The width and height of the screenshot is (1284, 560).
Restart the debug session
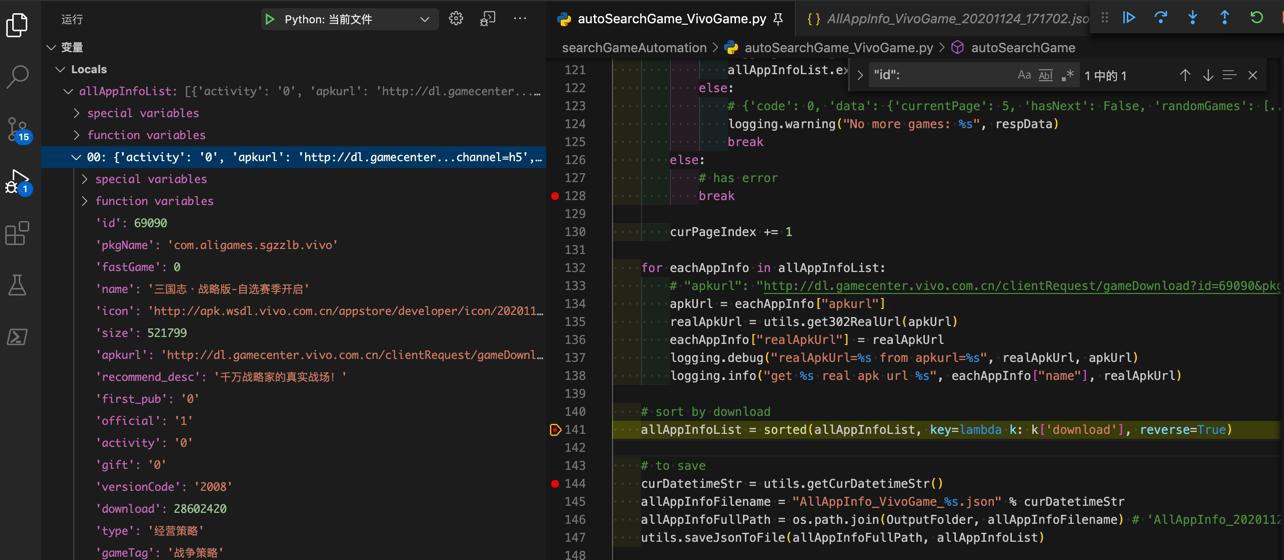[1257, 18]
